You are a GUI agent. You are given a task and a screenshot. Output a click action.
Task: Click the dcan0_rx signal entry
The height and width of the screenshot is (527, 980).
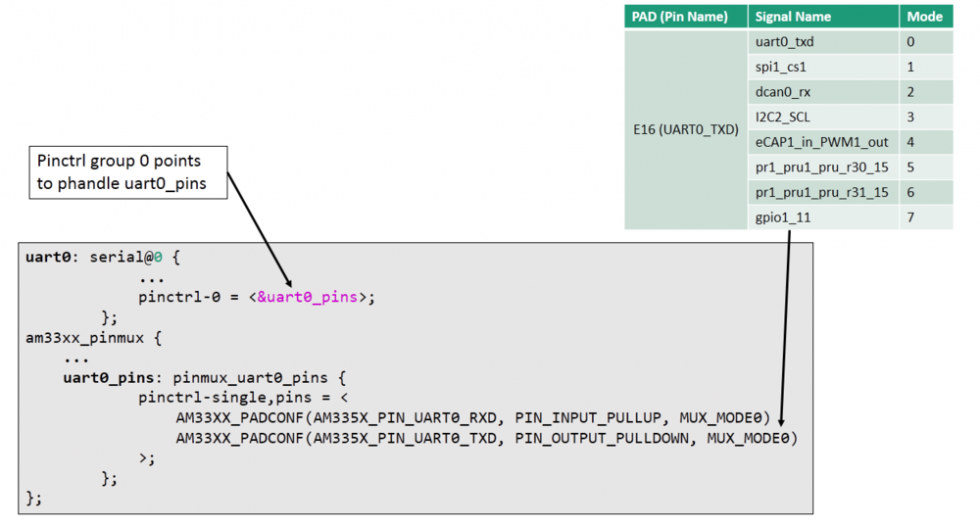[781, 92]
